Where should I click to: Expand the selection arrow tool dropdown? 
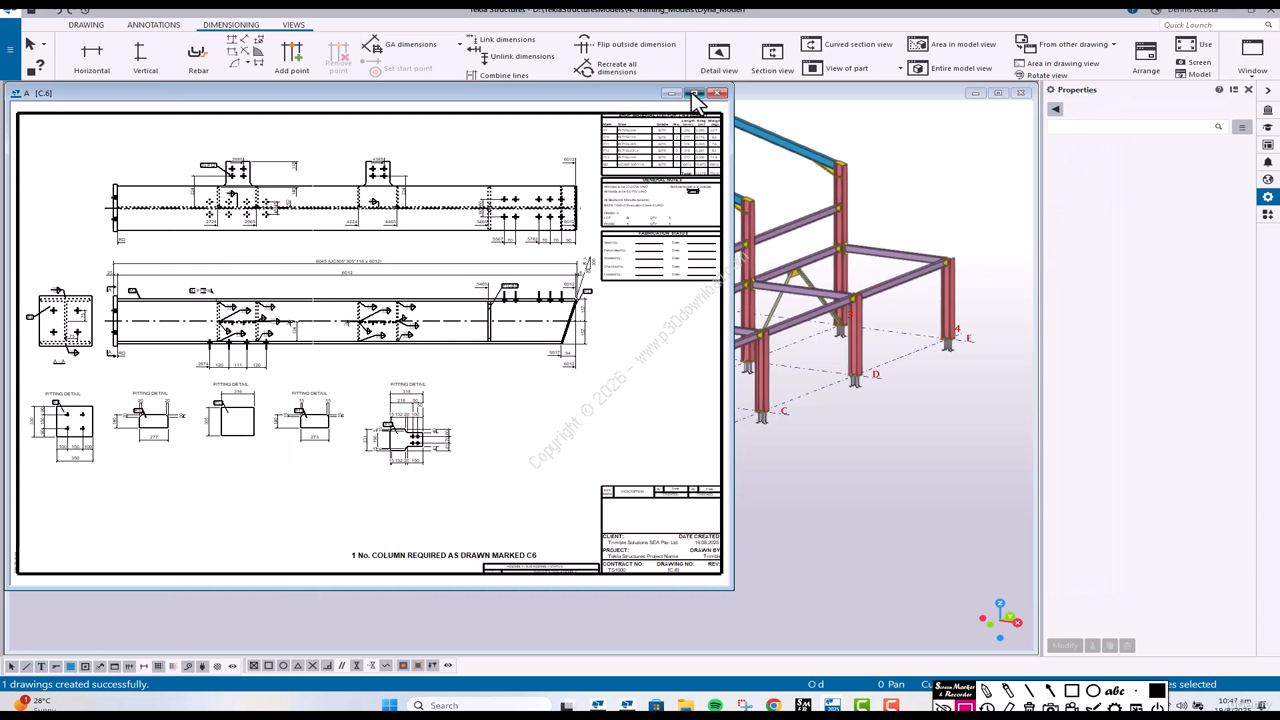point(44,44)
